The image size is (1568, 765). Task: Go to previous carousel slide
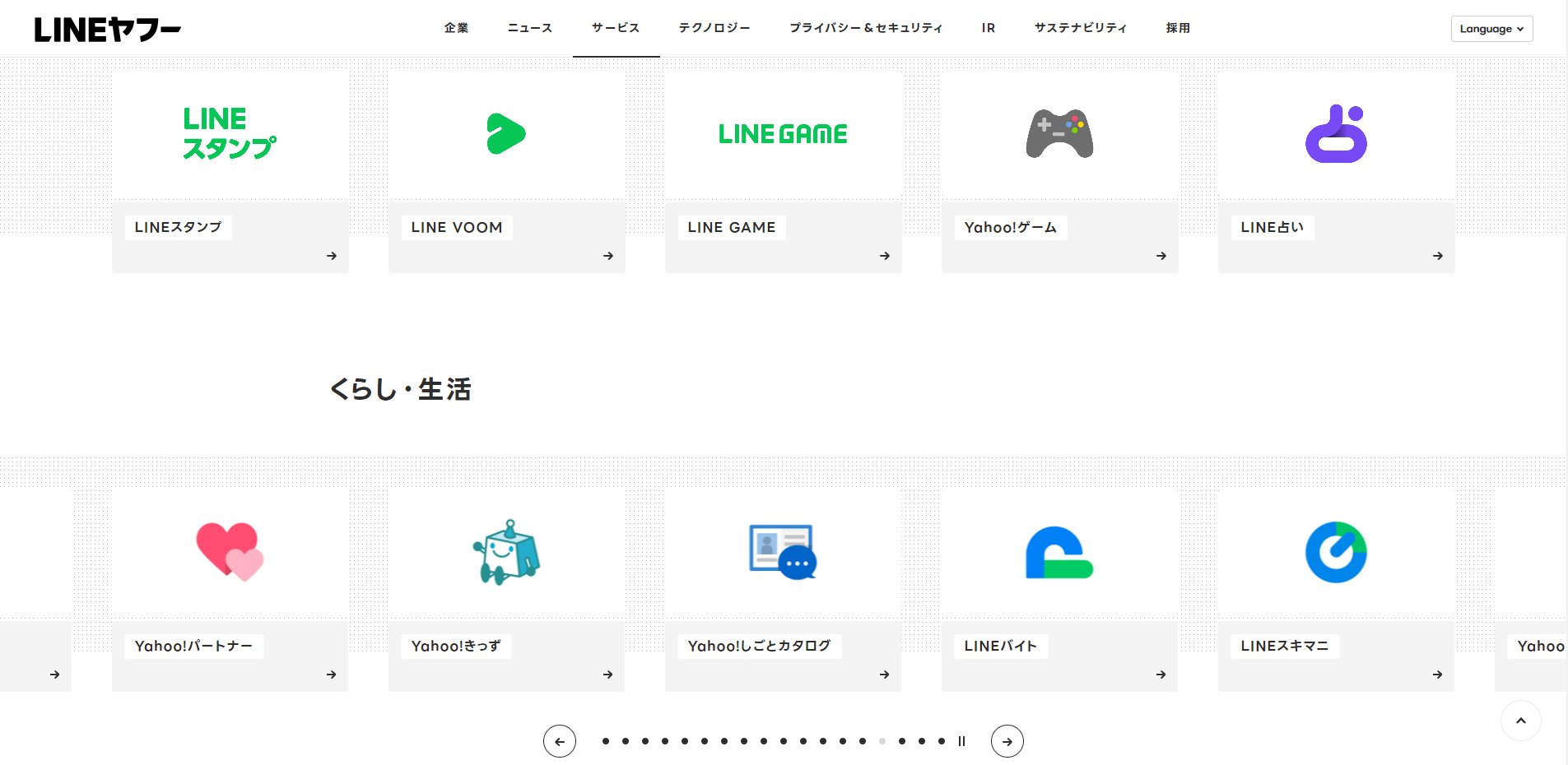tap(560, 741)
